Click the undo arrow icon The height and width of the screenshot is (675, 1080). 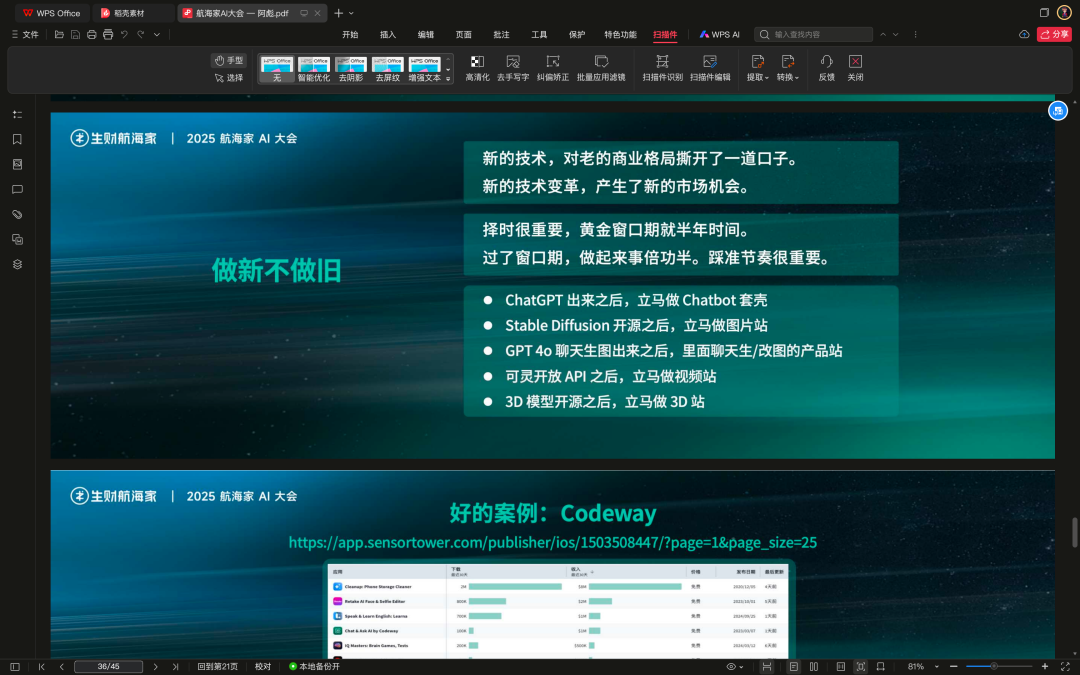coord(125,34)
